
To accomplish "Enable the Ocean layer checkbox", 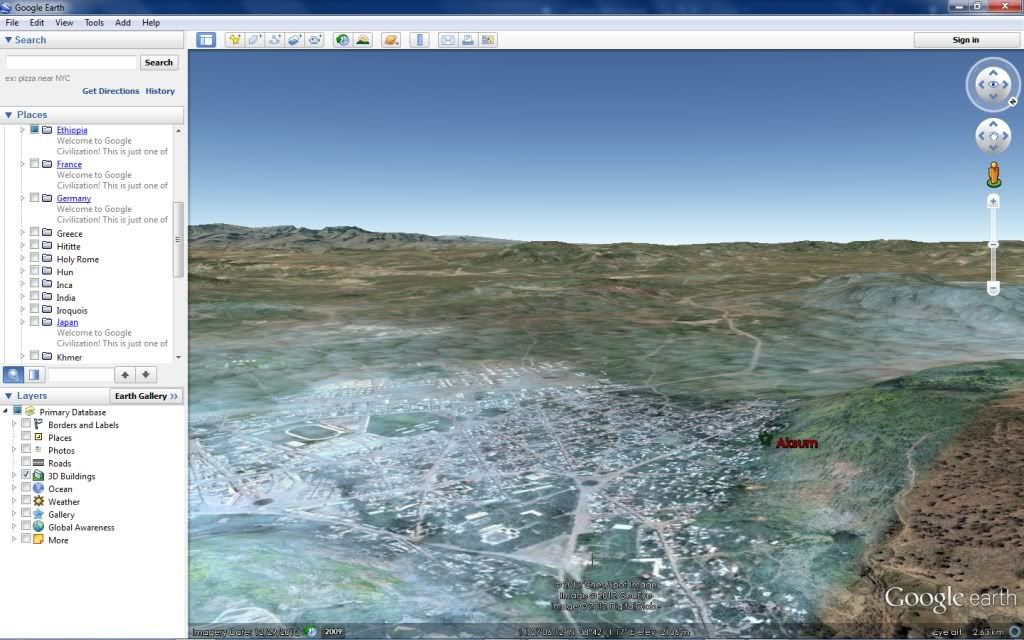I will [26, 488].
